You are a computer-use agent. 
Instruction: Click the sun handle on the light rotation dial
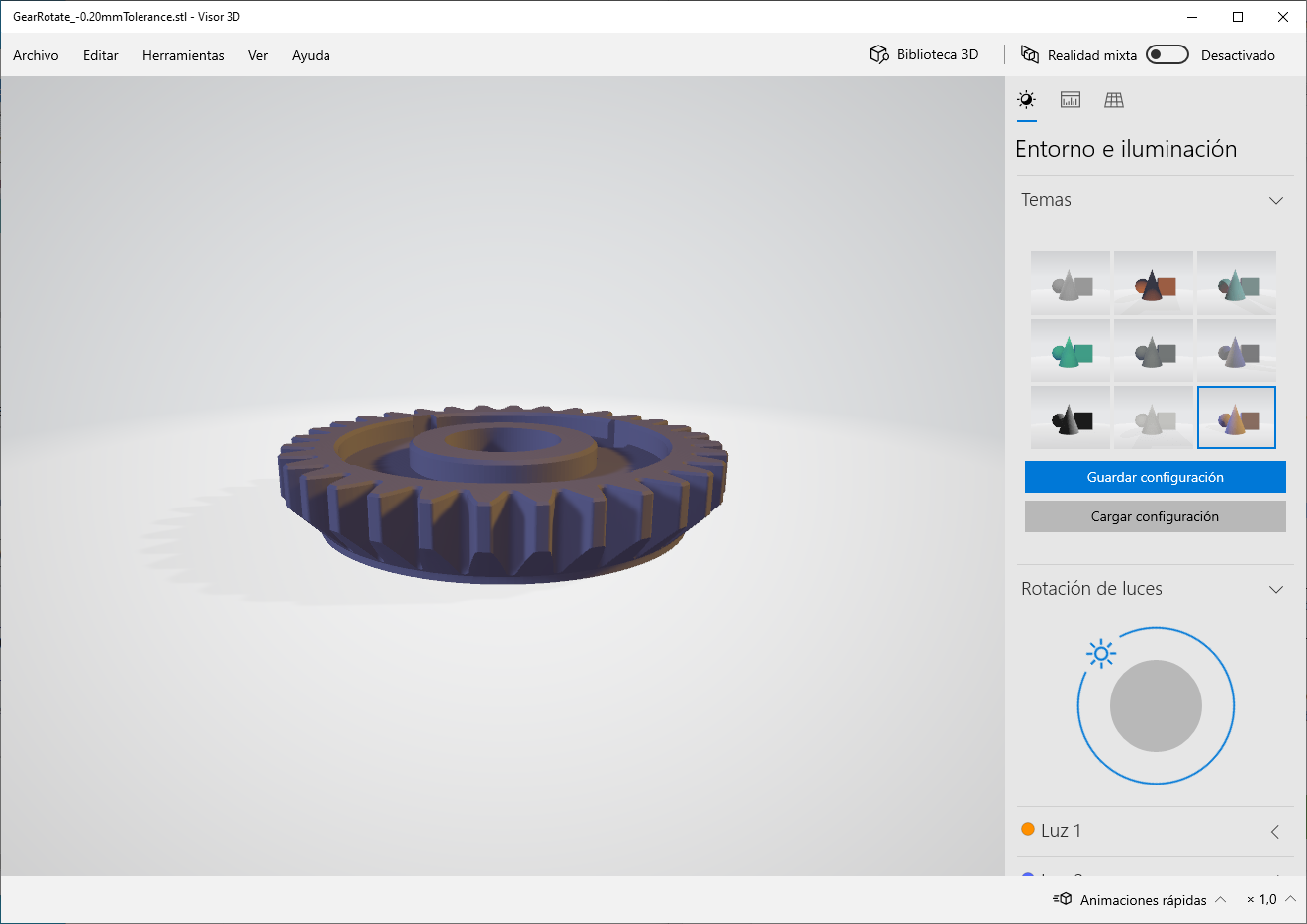(x=1100, y=653)
